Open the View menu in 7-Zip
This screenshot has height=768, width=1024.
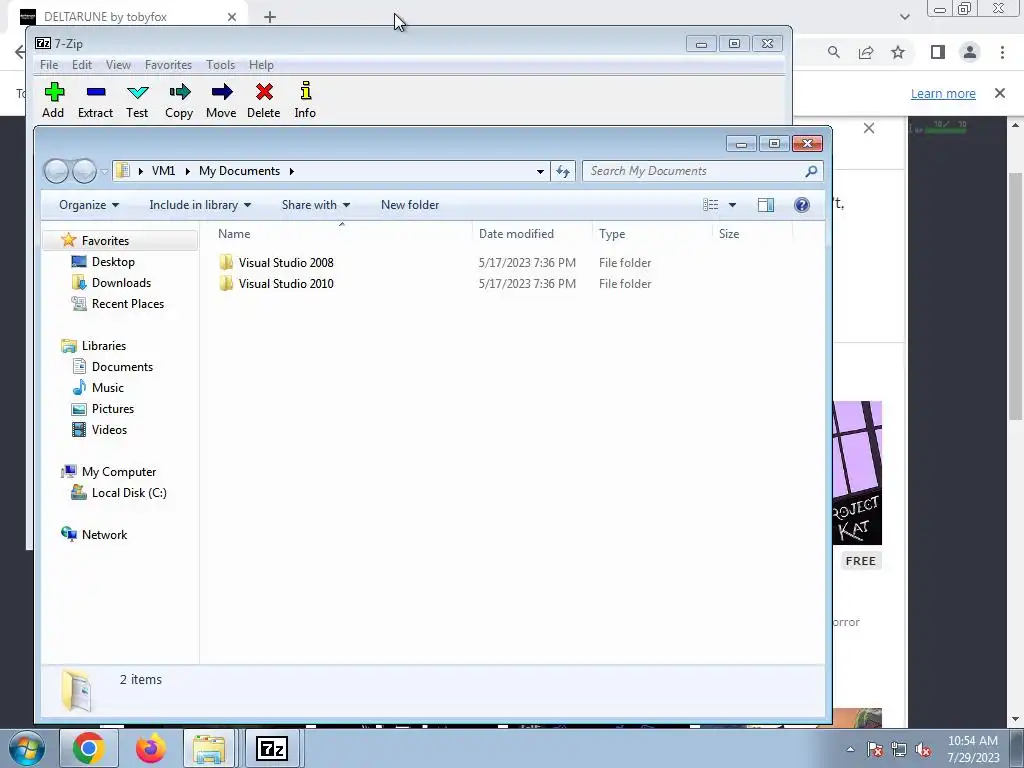point(118,65)
